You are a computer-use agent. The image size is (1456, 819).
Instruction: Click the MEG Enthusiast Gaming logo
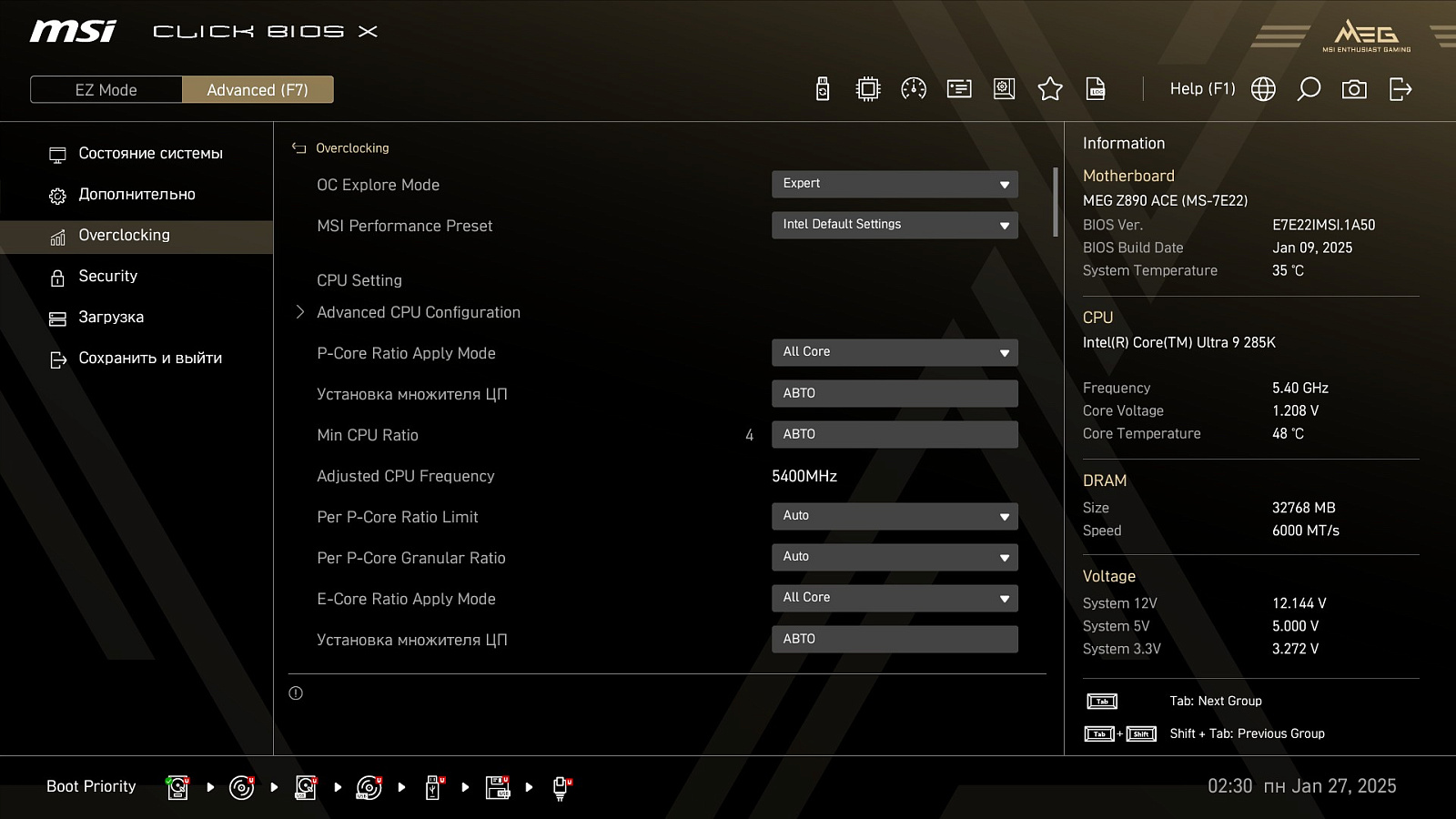pos(1366,35)
